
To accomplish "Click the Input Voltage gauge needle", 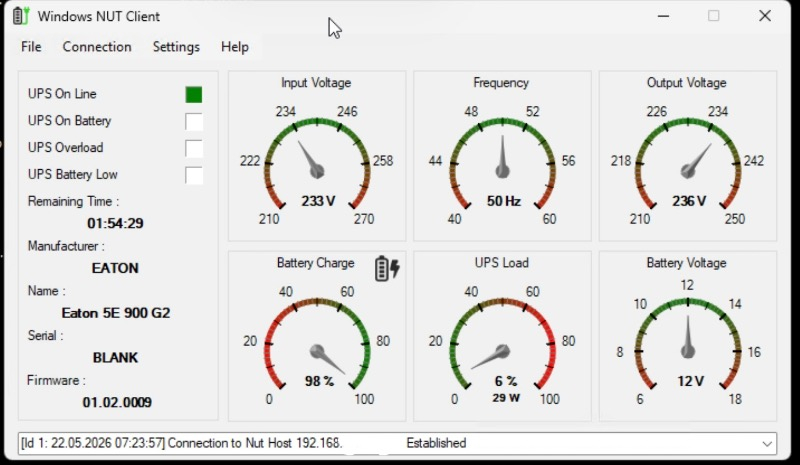I will pos(311,160).
